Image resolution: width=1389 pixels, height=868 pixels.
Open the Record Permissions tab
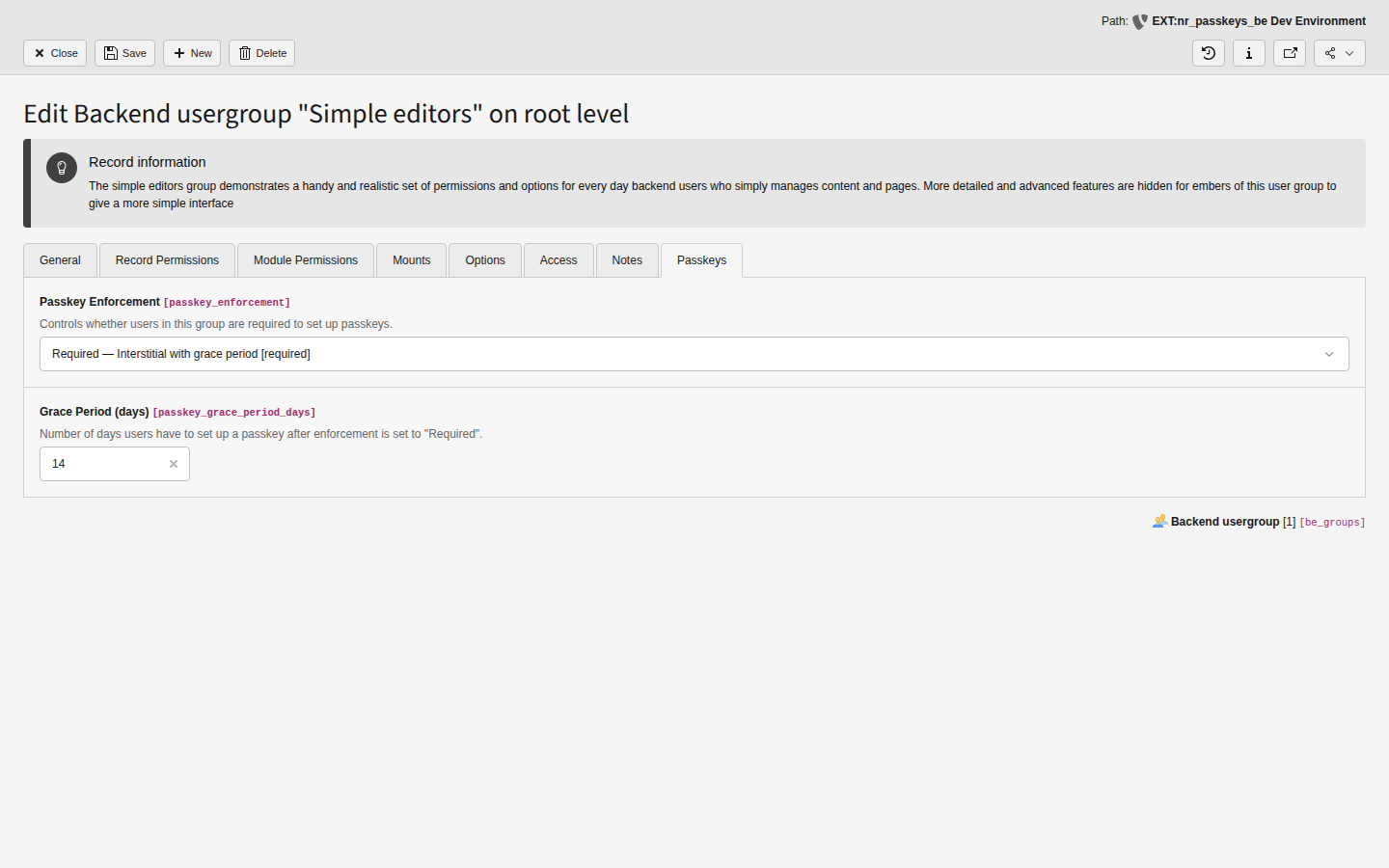pyautogui.click(x=167, y=260)
